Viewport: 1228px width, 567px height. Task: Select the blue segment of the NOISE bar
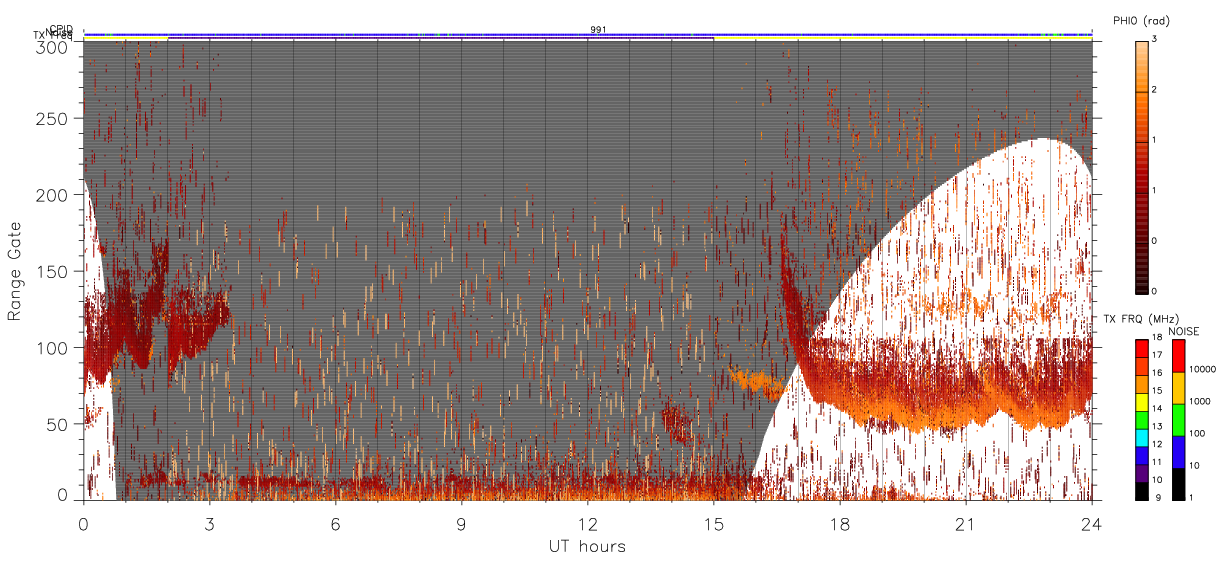point(1178,452)
